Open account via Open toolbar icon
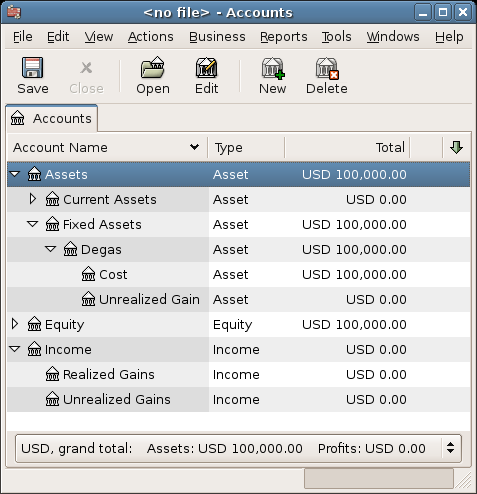 tap(153, 68)
